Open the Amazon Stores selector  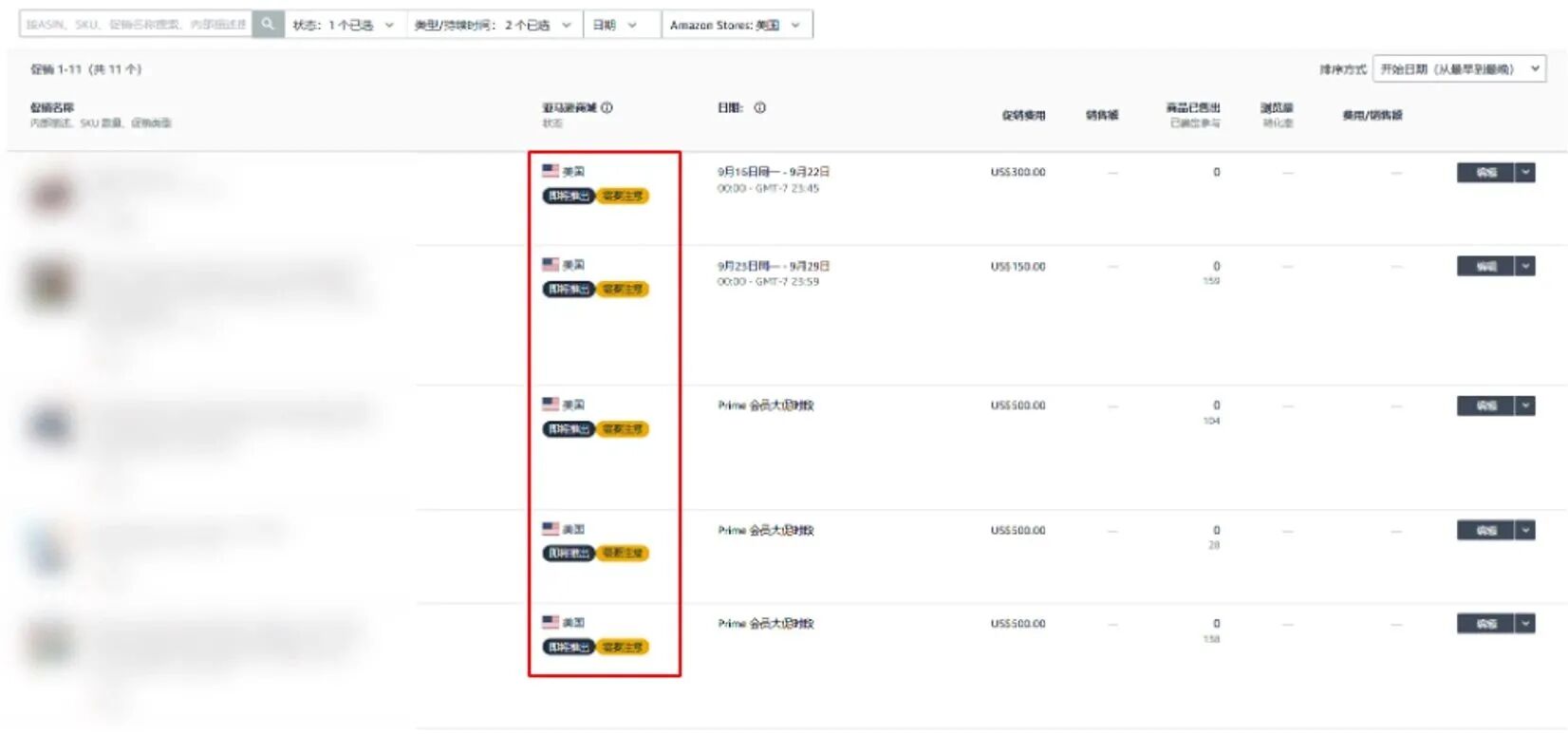[x=736, y=25]
